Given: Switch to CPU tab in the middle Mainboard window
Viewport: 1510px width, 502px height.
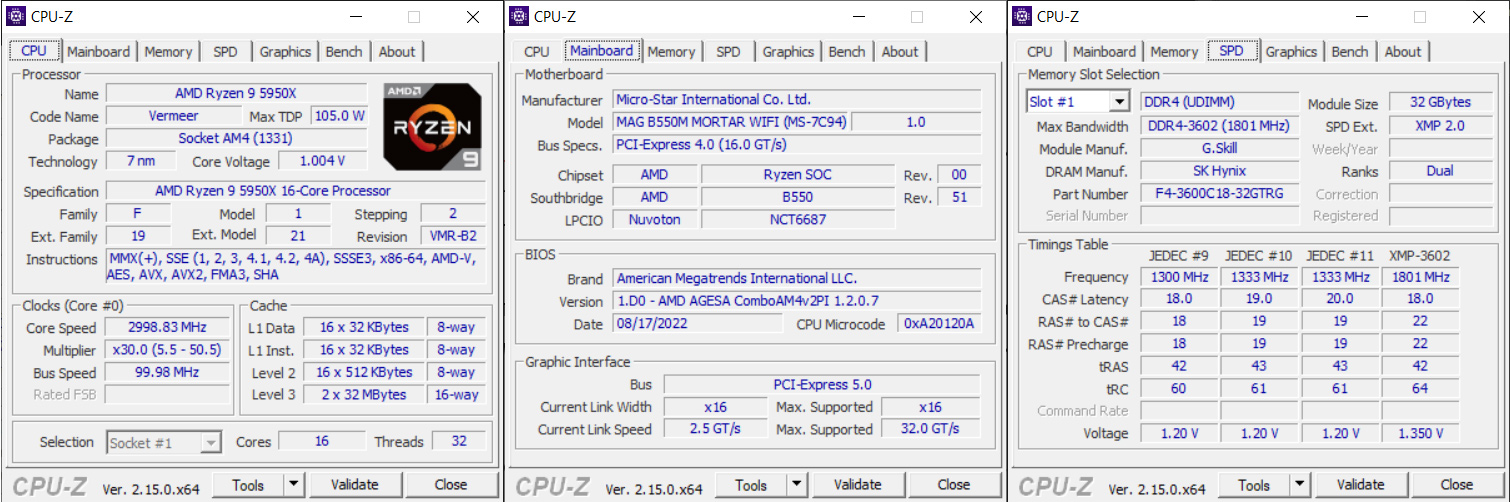Looking at the screenshot, I should (537, 52).
